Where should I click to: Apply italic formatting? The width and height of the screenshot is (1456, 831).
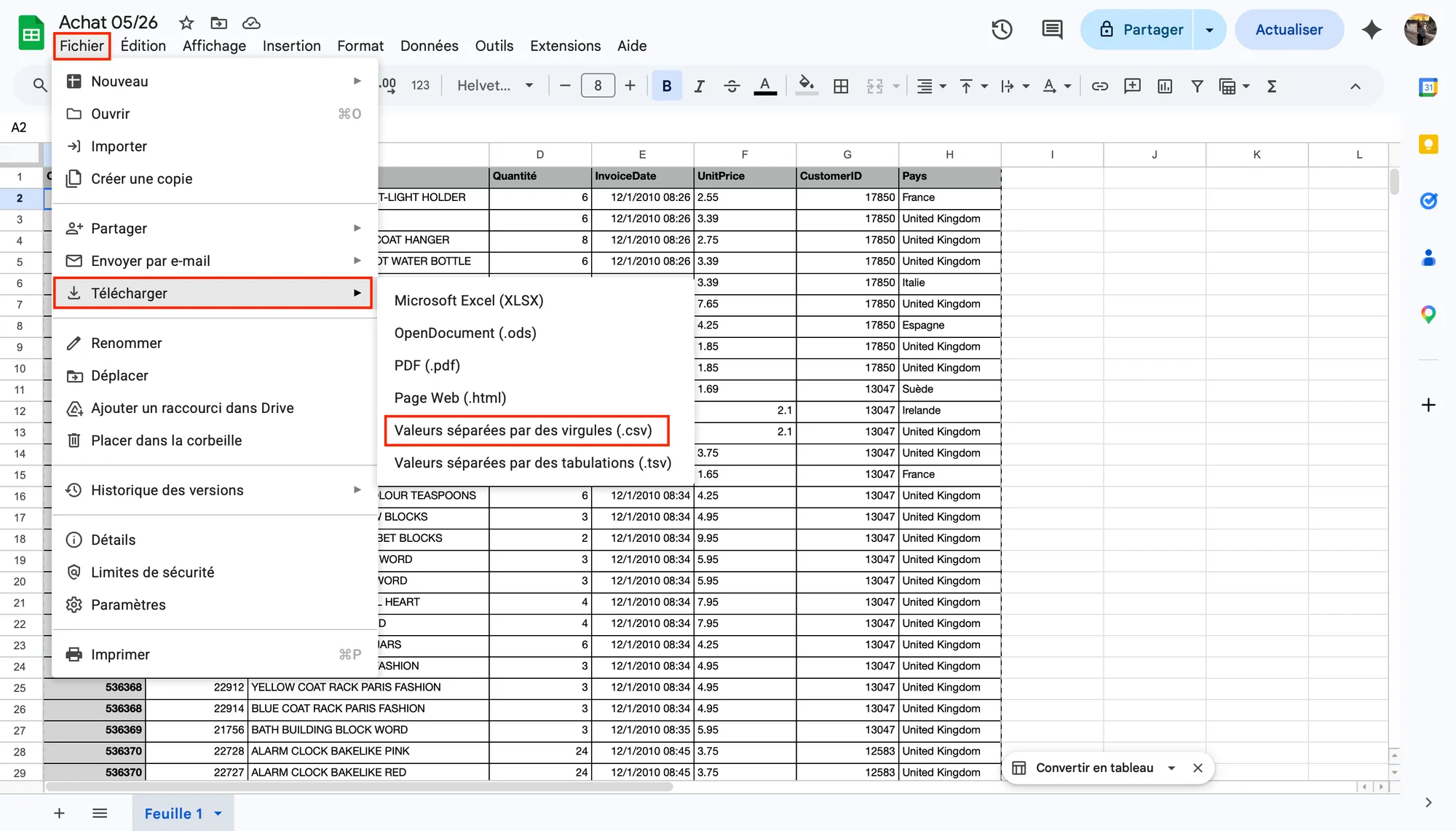click(x=699, y=86)
